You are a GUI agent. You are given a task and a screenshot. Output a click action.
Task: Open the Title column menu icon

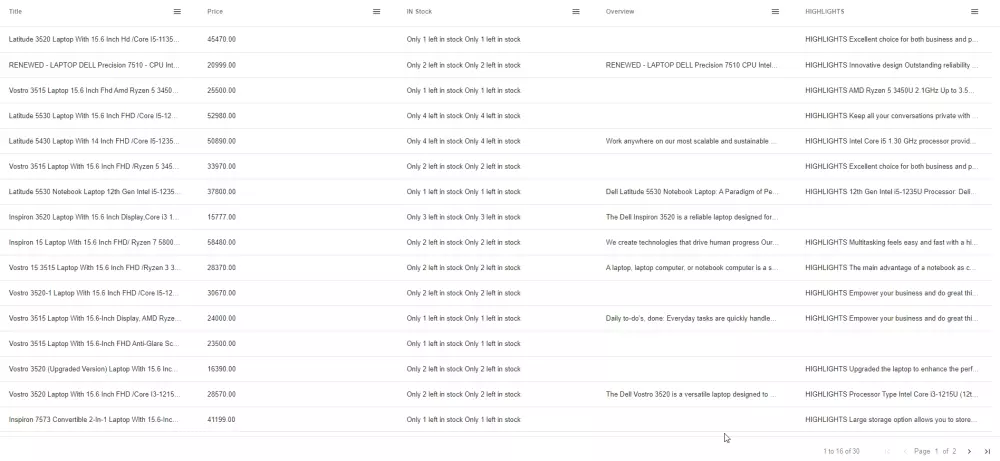(177, 11)
